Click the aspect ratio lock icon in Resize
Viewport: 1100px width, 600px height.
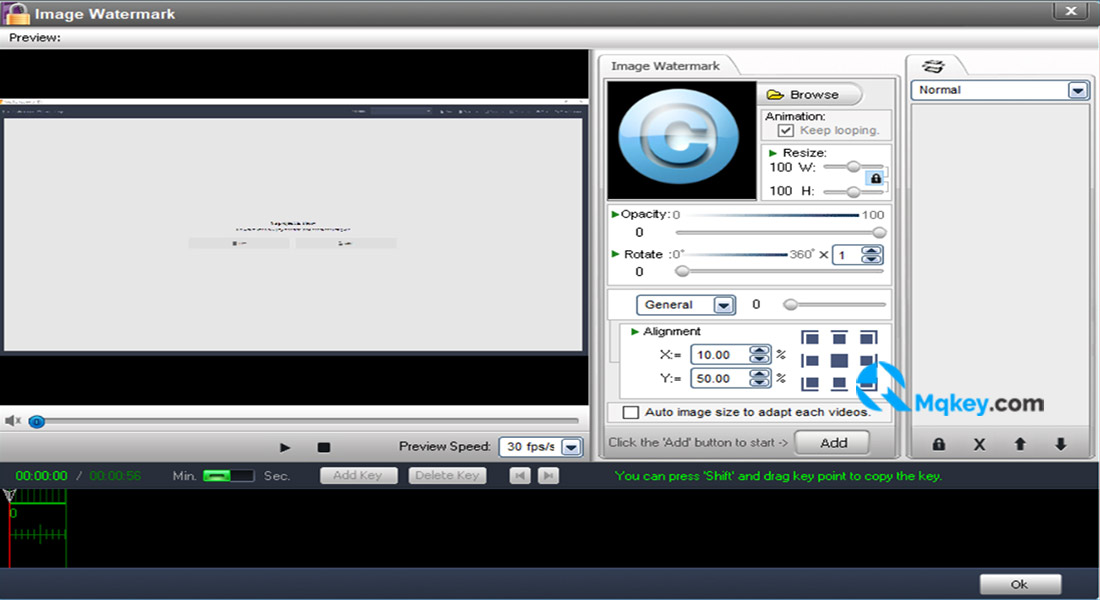(876, 178)
